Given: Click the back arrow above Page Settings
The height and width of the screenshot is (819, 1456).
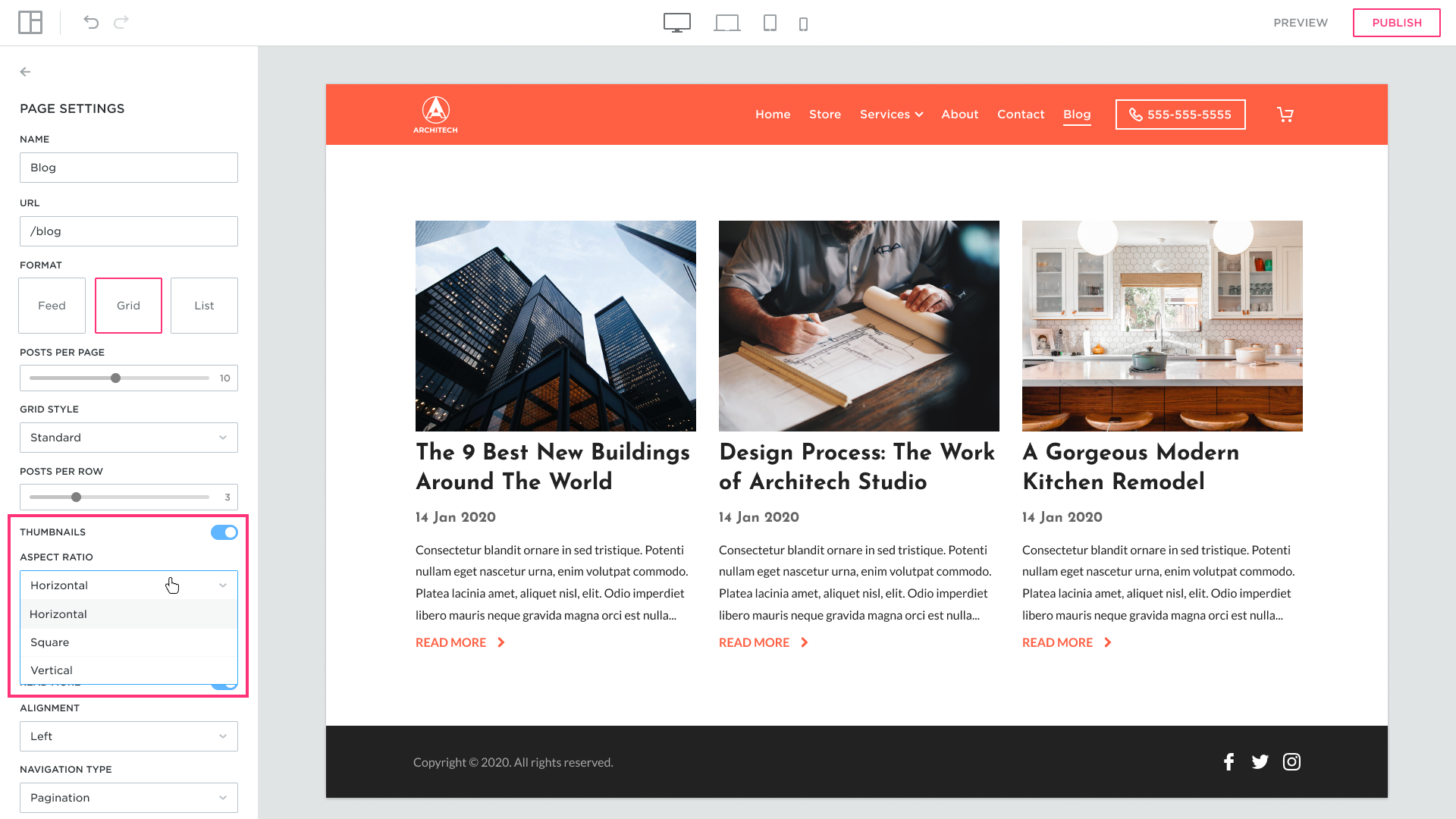Looking at the screenshot, I should click(x=25, y=72).
